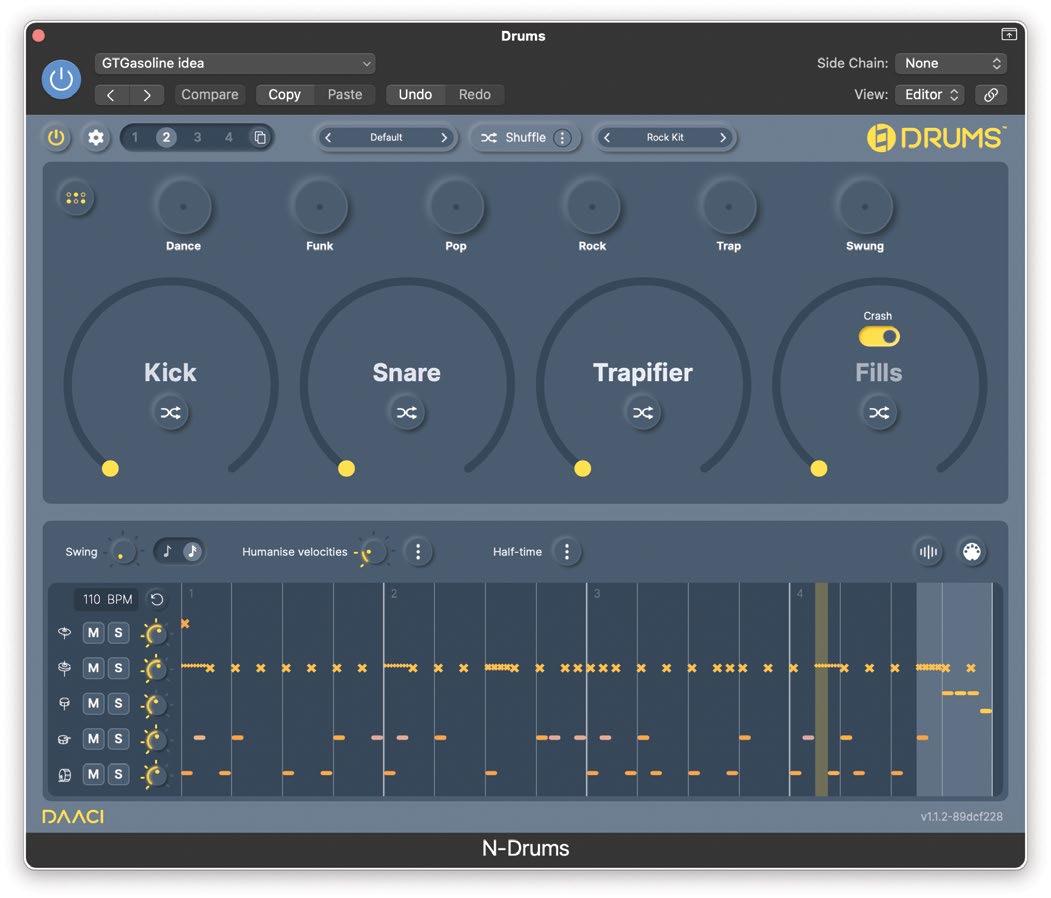Select sixteenth-note swing option

[192, 552]
